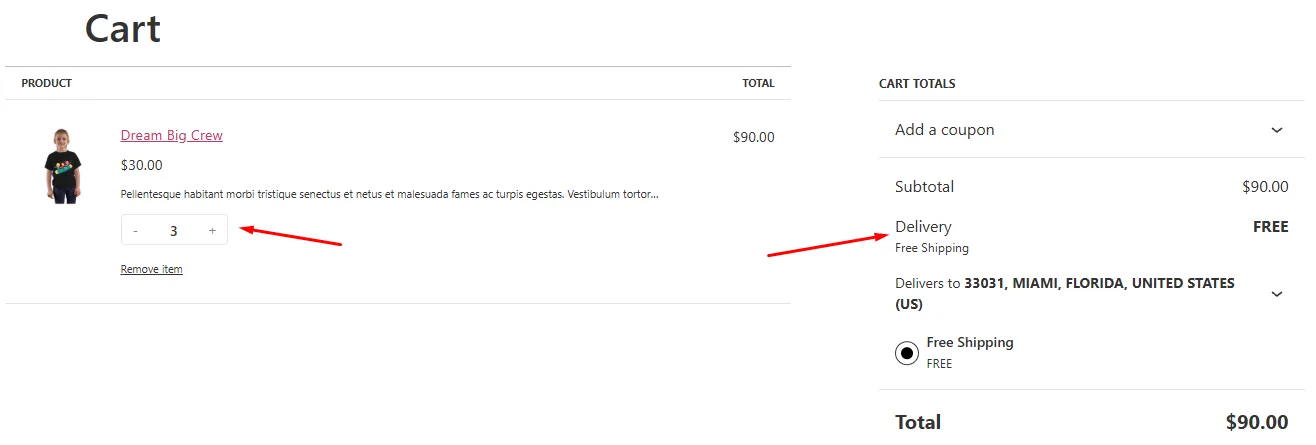Click the Delivery label in cart totals

coord(923,227)
